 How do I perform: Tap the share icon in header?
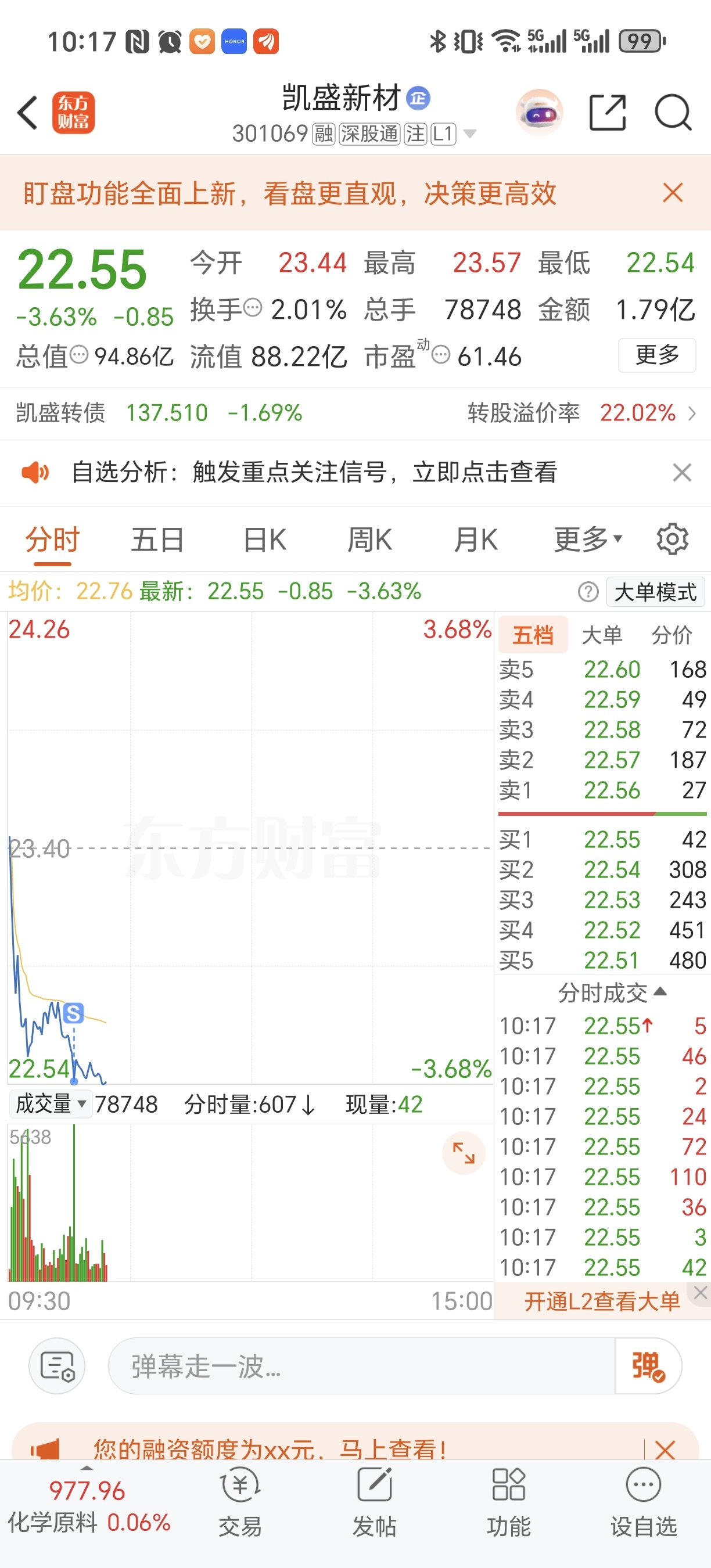(x=608, y=113)
